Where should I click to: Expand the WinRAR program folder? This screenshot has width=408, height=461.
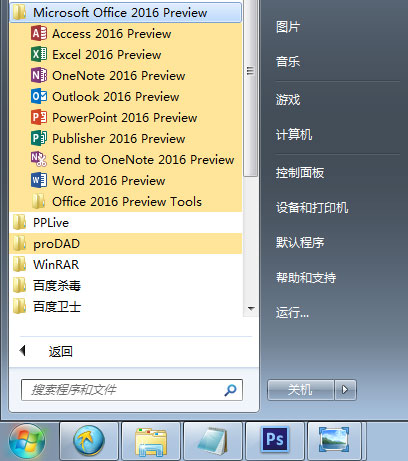126,264
